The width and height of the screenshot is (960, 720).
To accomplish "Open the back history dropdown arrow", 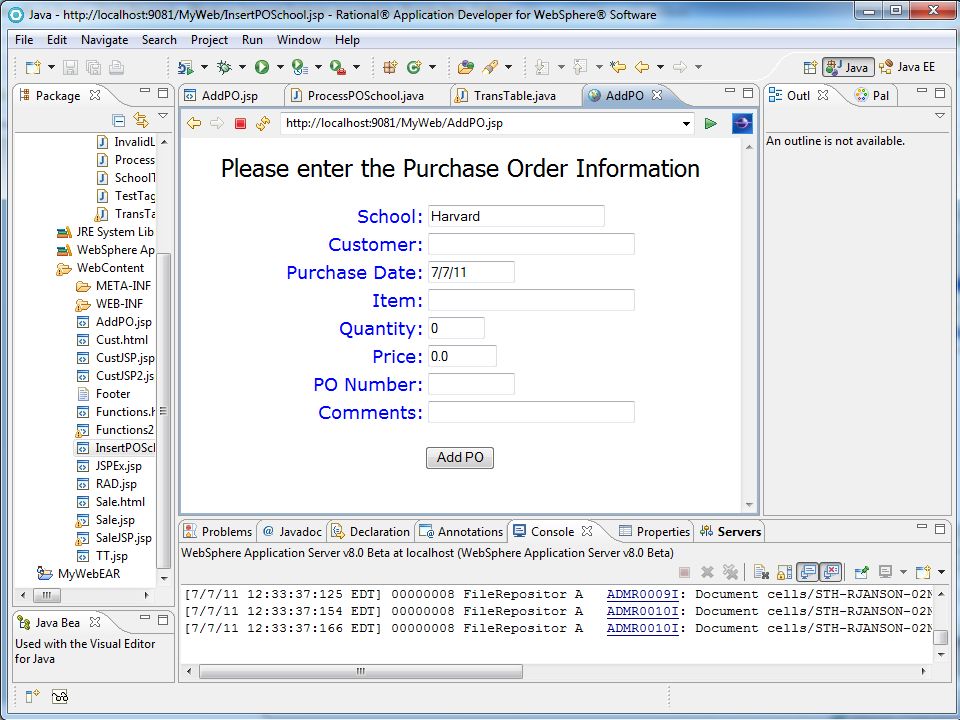I will click(660, 67).
